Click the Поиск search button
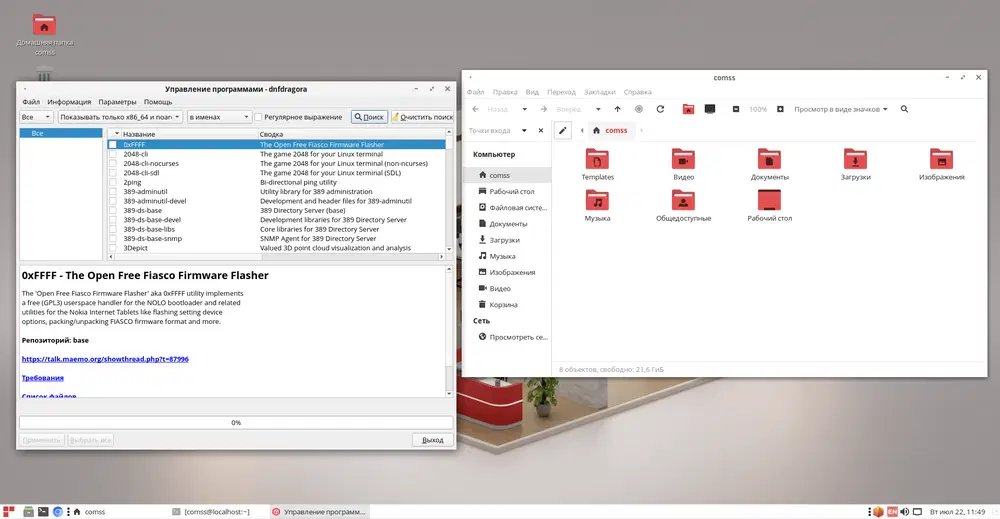This screenshot has height=519, width=1000. click(369, 117)
